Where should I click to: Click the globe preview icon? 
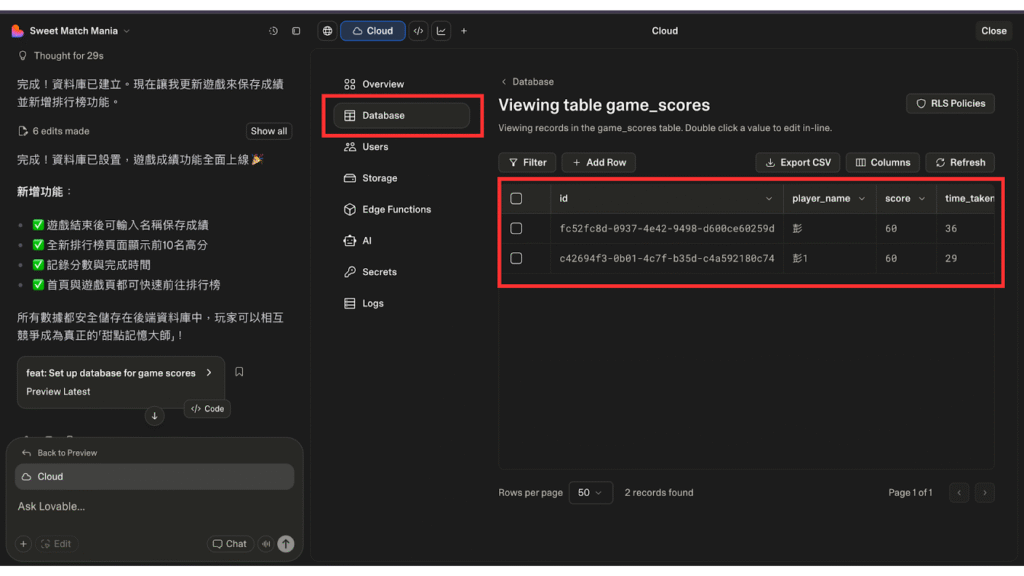(x=327, y=31)
